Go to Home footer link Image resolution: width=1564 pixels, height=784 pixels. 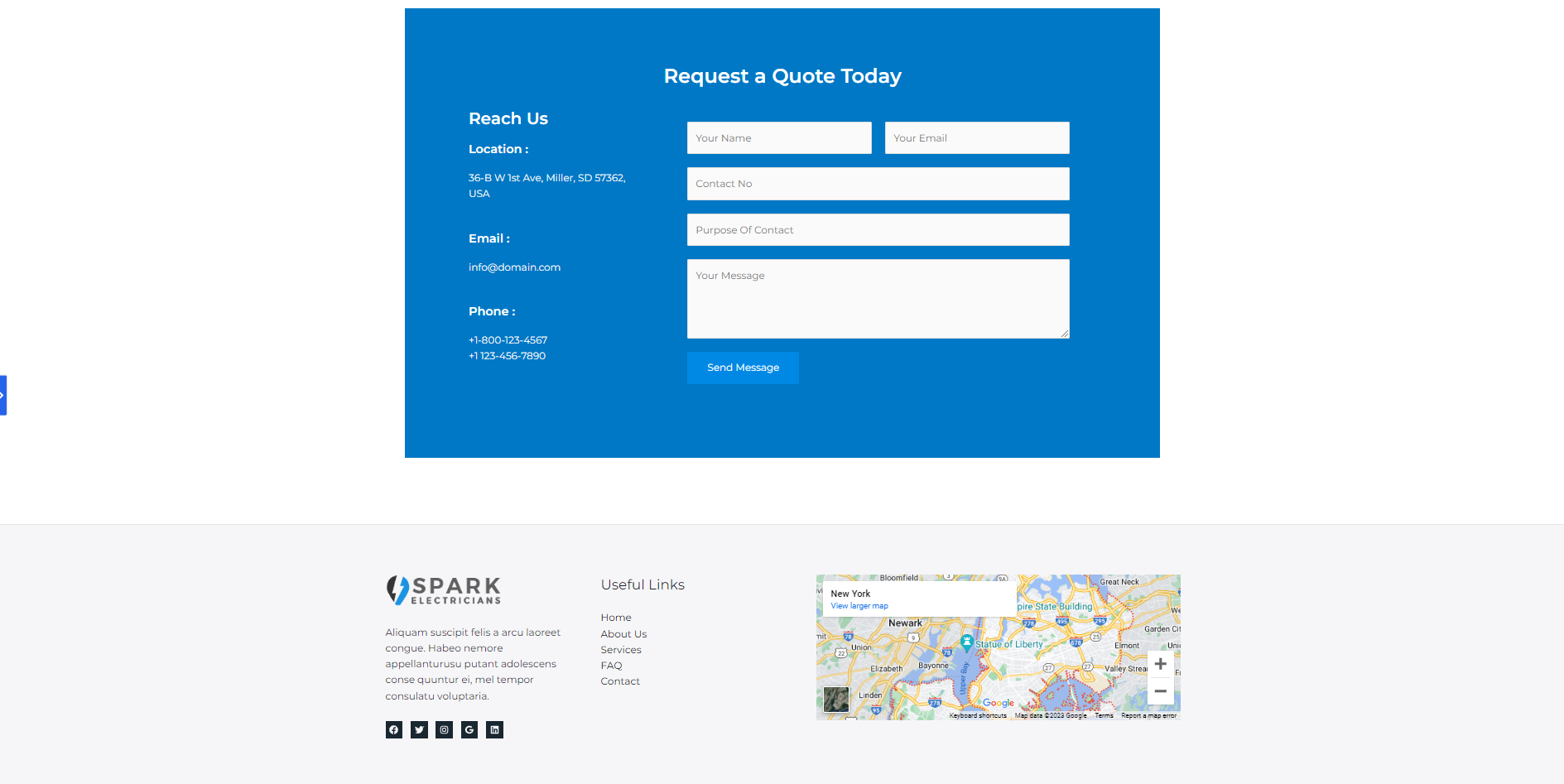pos(616,618)
